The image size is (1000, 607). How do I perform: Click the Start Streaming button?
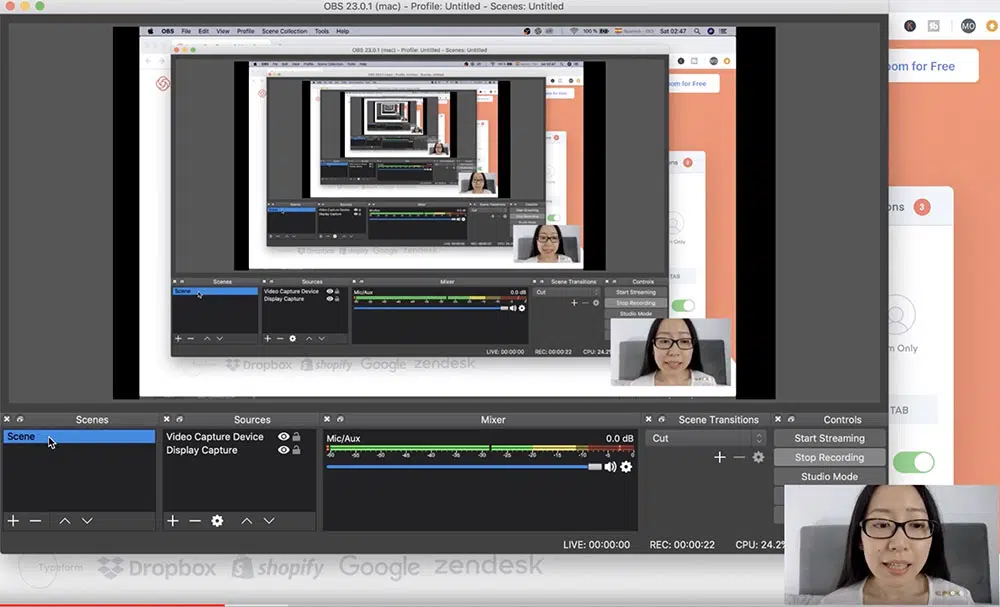pos(829,438)
